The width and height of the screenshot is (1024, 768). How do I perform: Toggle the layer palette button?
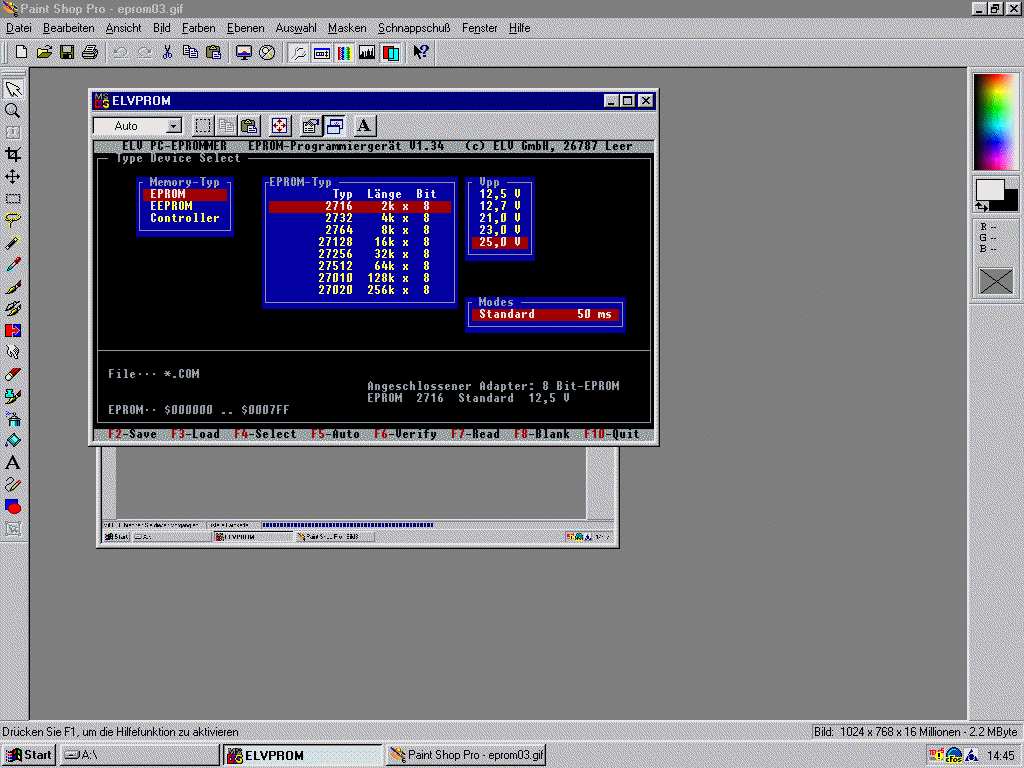pyautogui.click(x=391, y=52)
